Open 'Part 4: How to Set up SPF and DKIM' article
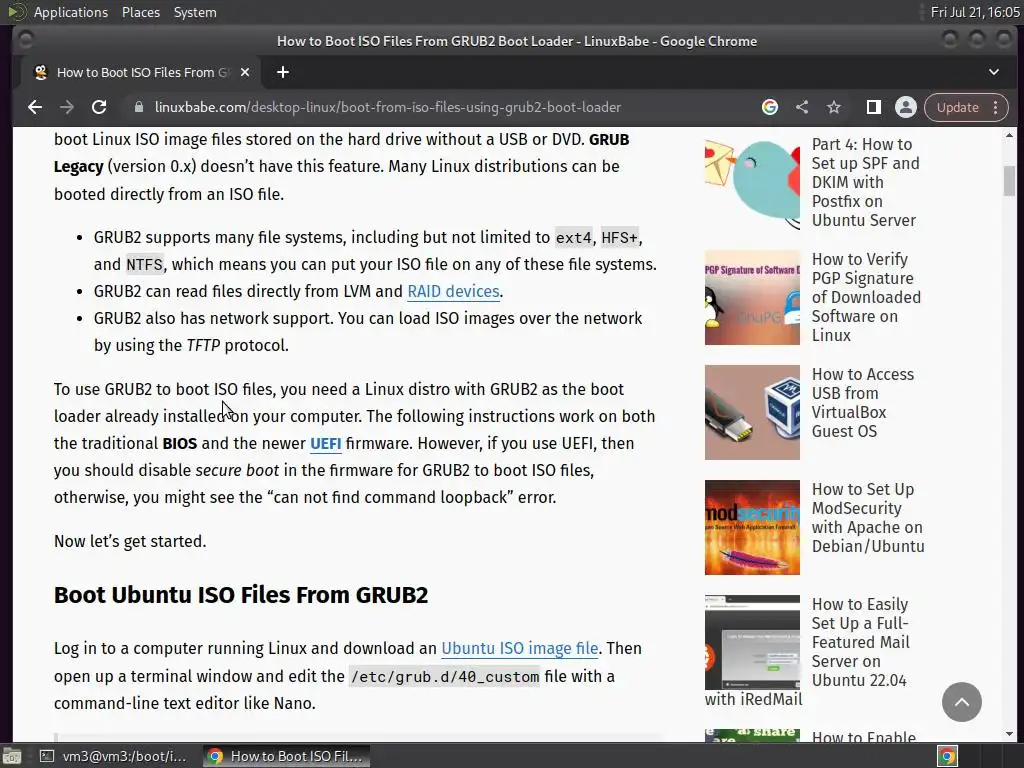Viewport: 1024px width, 768px height. (865, 182)
